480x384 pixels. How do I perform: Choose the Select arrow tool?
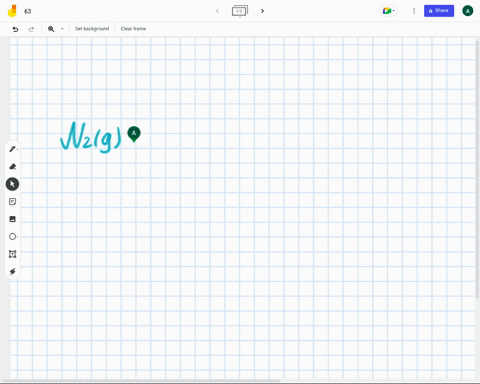pos(12,184)
